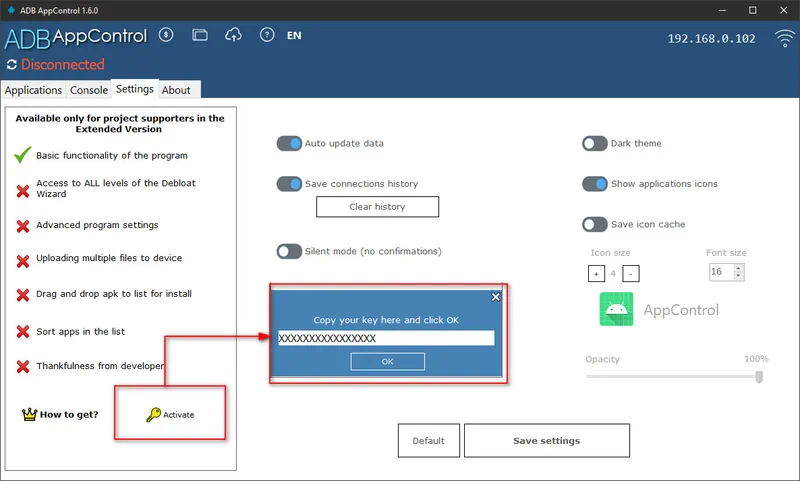Close the key entry popup
This screenshot has width=800, height=481.
pos(495,297)
